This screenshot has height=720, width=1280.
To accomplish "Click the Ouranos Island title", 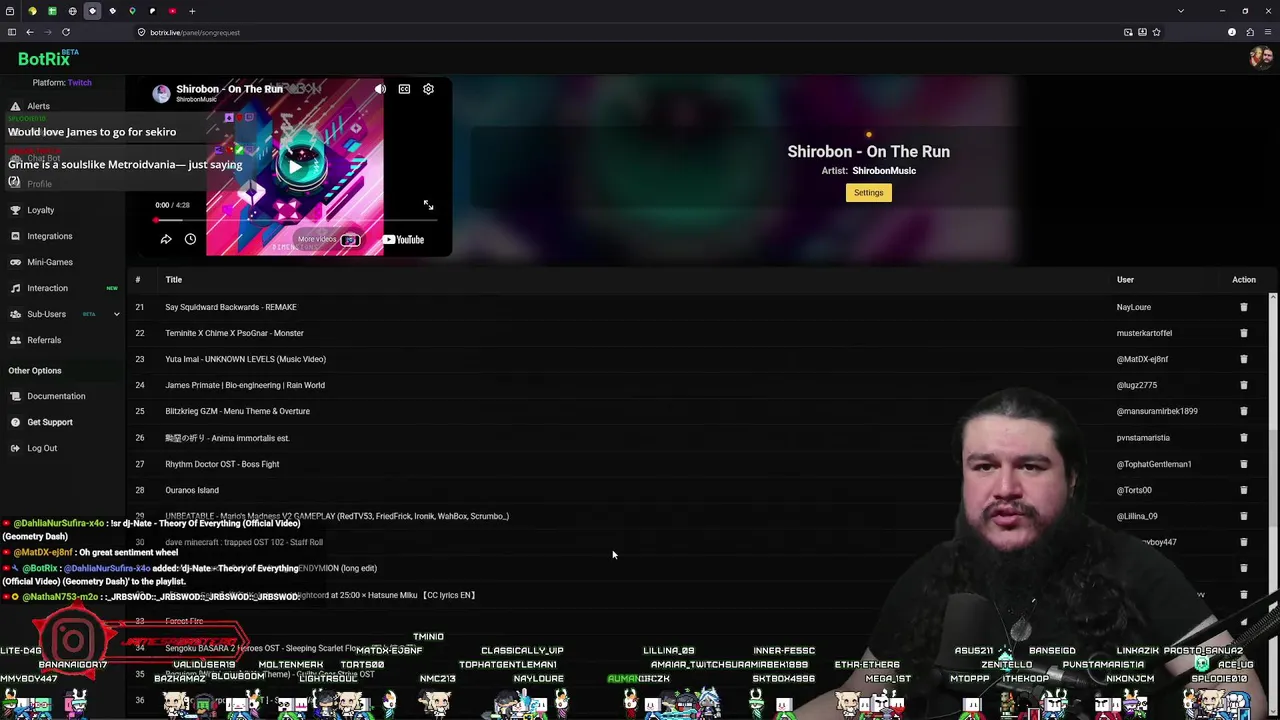I will (x=192, y=490).
